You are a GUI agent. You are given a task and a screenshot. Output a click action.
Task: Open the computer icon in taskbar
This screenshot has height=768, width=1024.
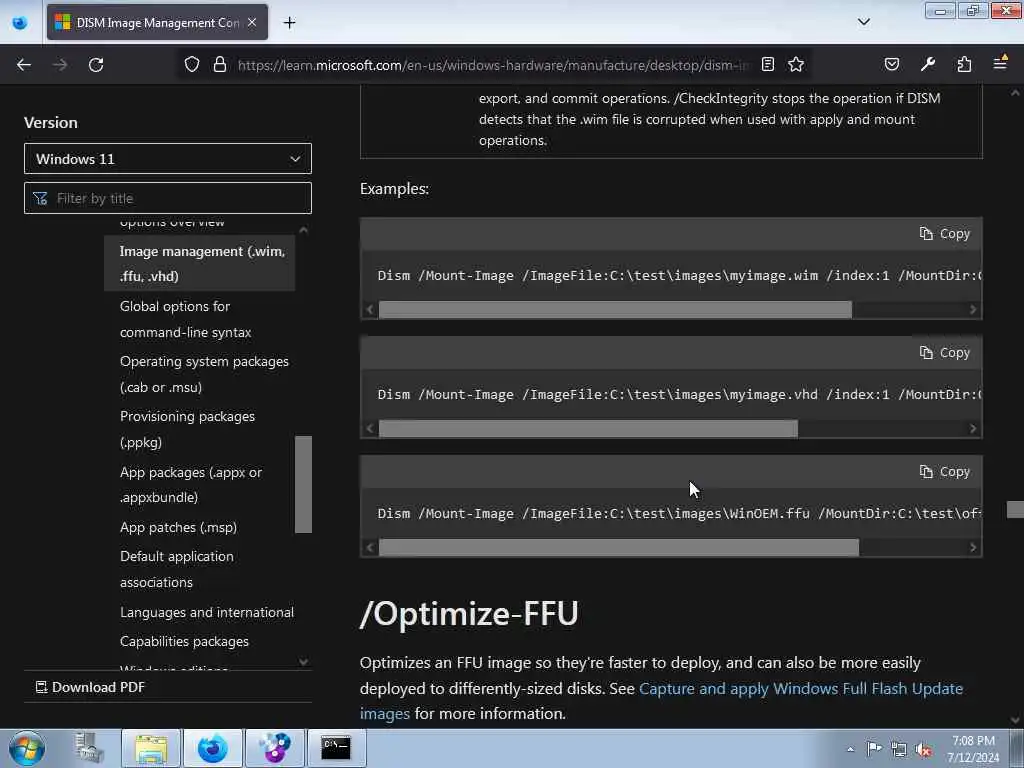click(x=88, y=748)
